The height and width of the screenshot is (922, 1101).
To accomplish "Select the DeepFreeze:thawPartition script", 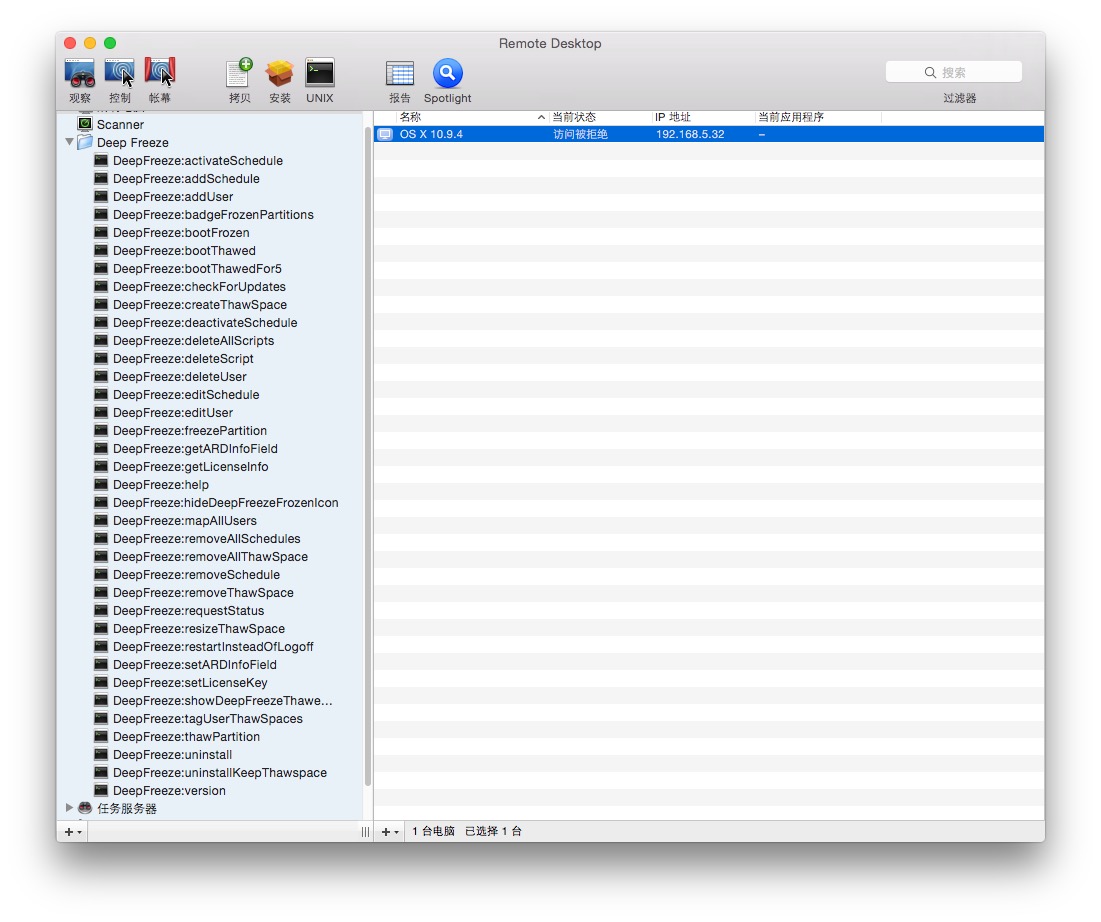I will [186, 737].
